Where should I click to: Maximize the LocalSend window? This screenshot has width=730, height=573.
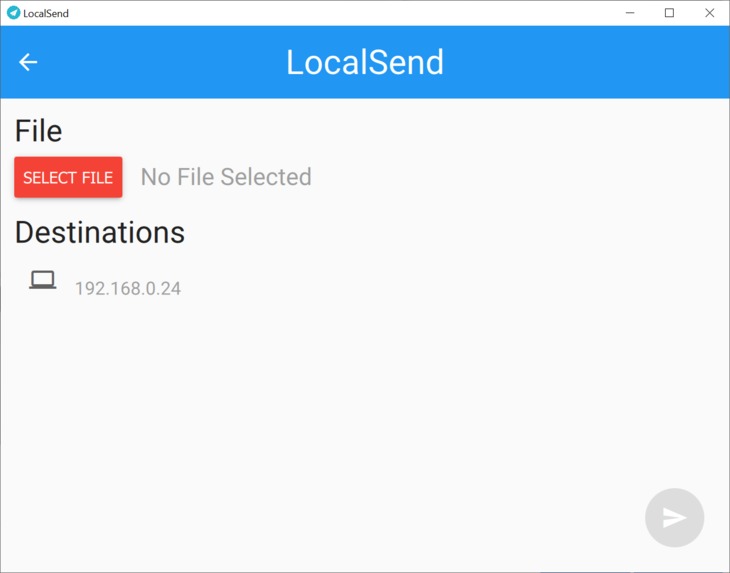pos(669,13)
